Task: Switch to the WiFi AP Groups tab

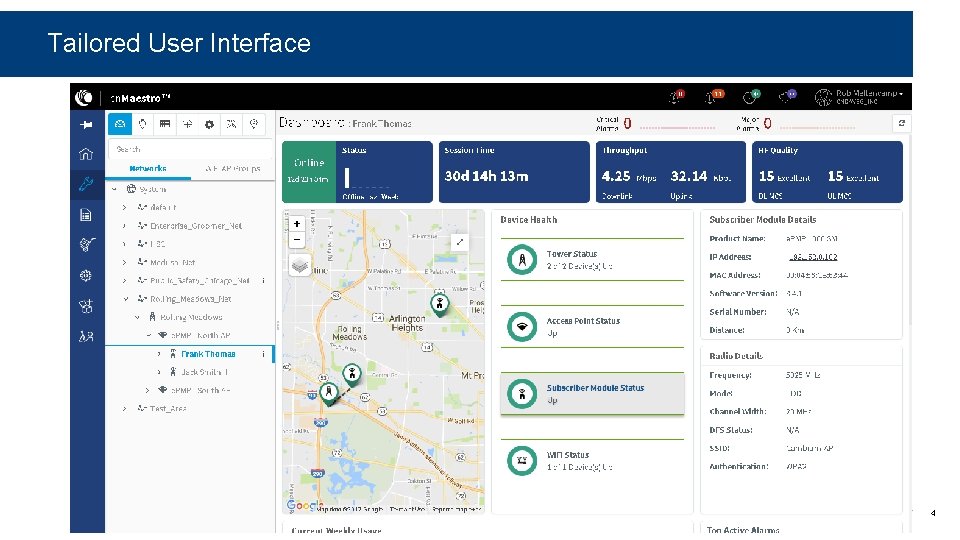Action: pyautogui.click(x=233, y=168)
